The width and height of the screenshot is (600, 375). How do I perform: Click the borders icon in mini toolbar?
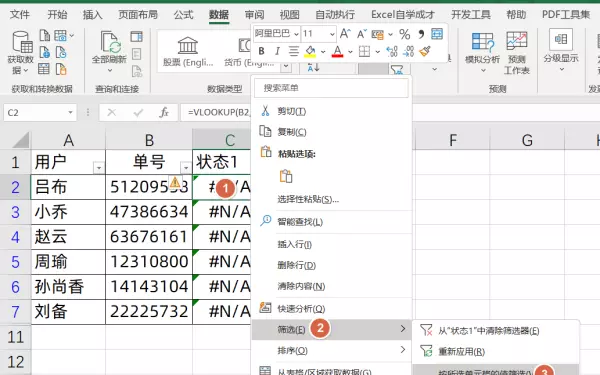[364, 51]
